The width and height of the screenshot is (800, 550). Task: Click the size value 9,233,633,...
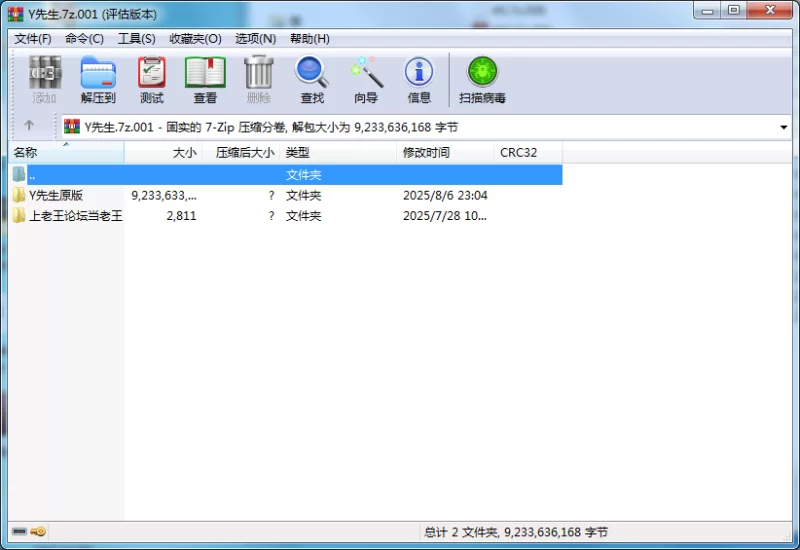click(x=164, y=195)
